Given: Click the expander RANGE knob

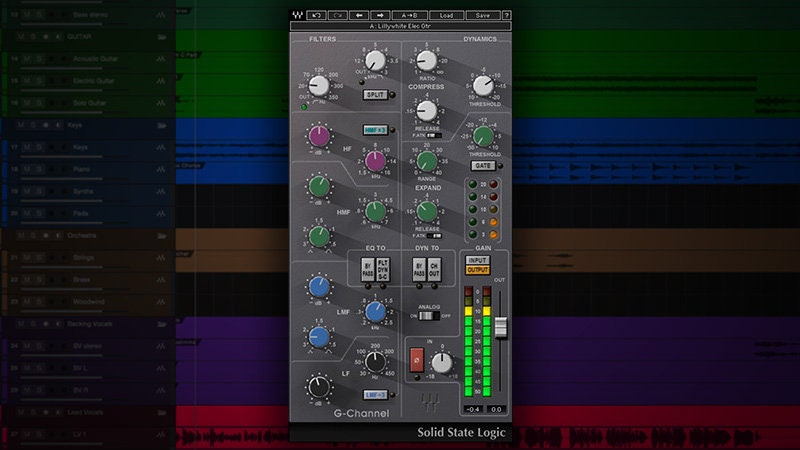Looking at the screenshot, I should tap(427, 161).
